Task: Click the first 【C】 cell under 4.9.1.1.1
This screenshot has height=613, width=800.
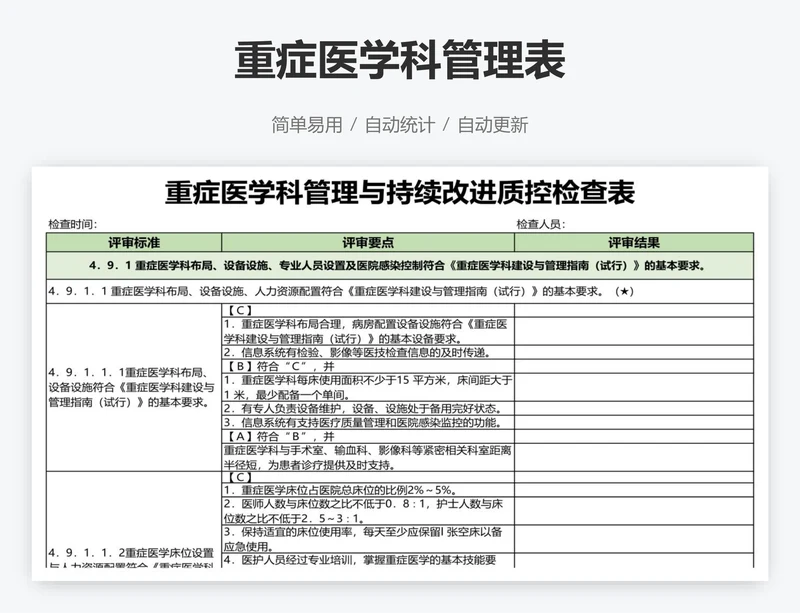Action: [368, 310]
